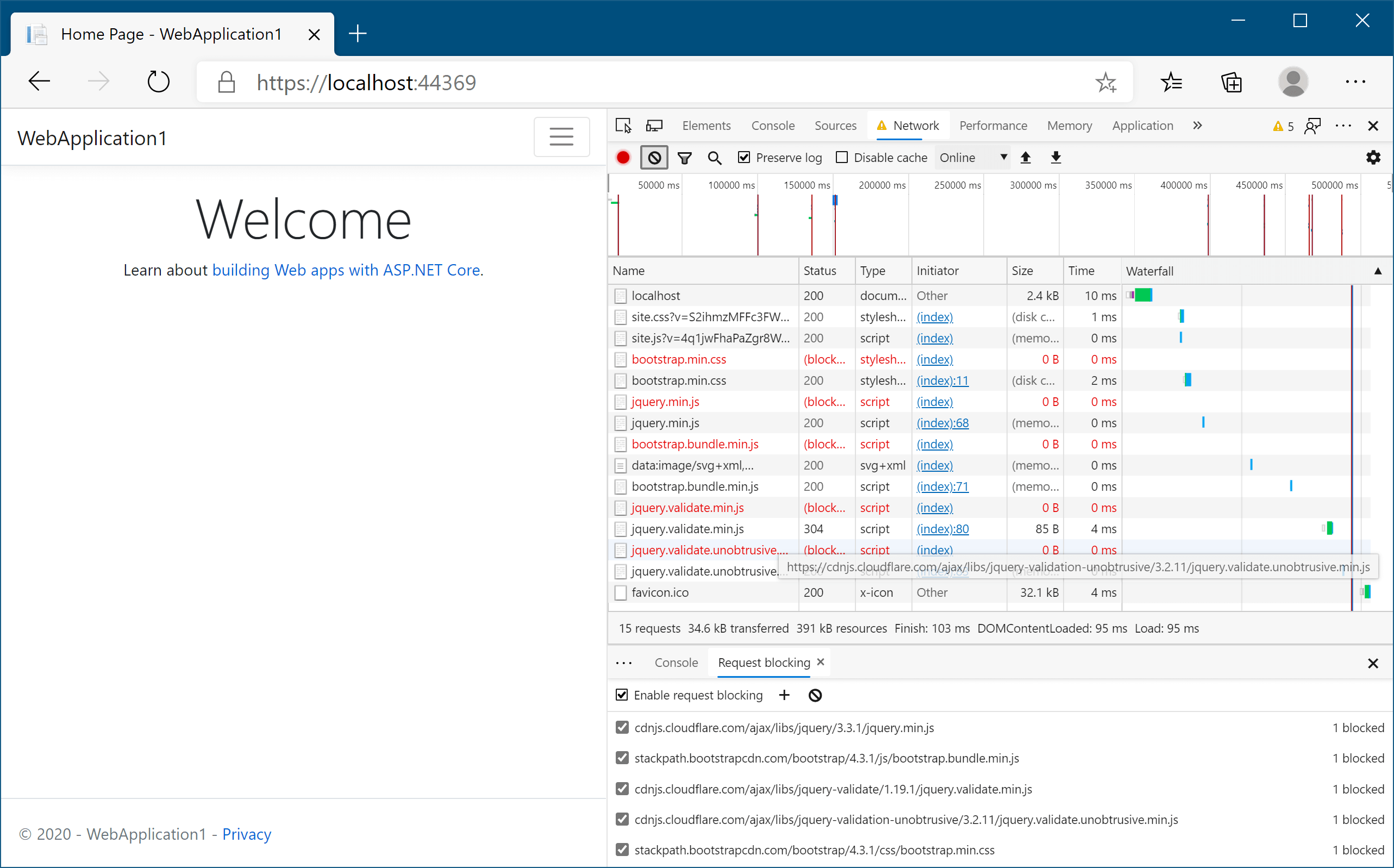Open the Online throttling dropdown
1394x868 pixels.
973,157
